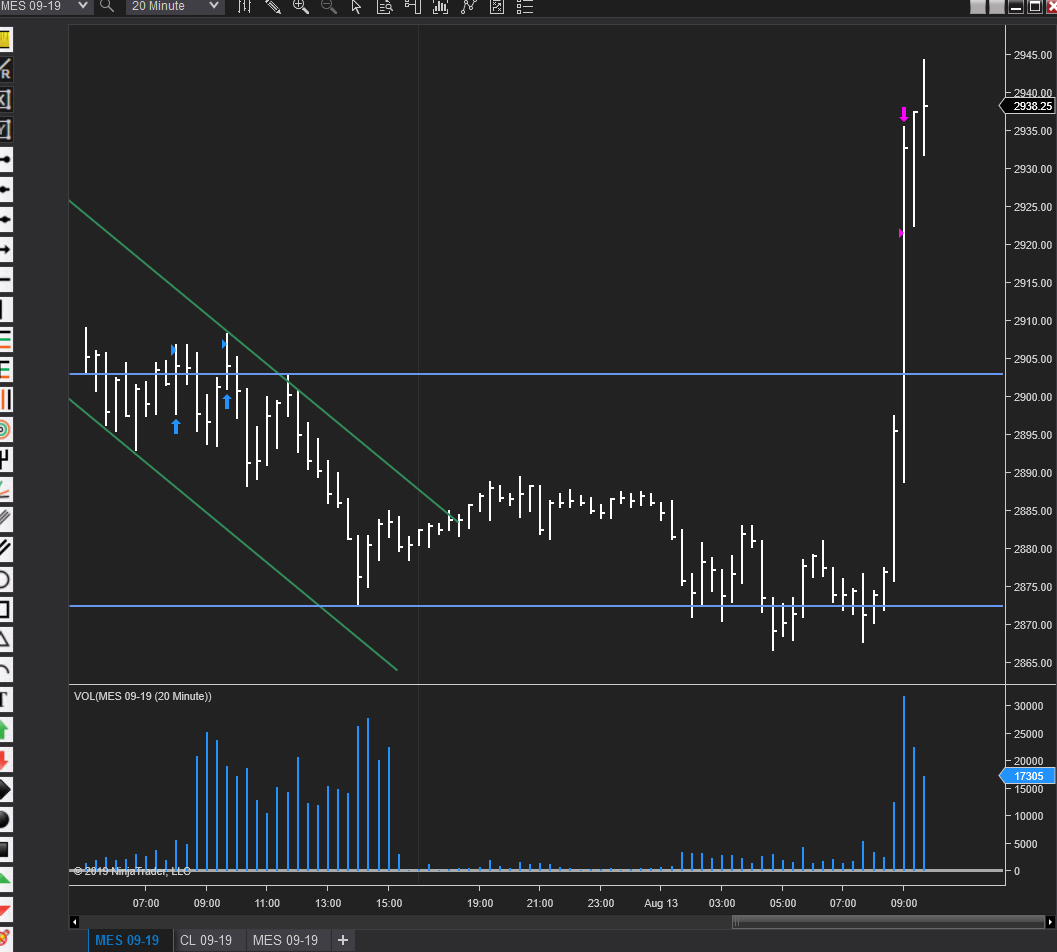Select the Trend Channel parallel-lines tool
Image resolution: width=1057 pixels, height=952 pixels.
(5, 549)
